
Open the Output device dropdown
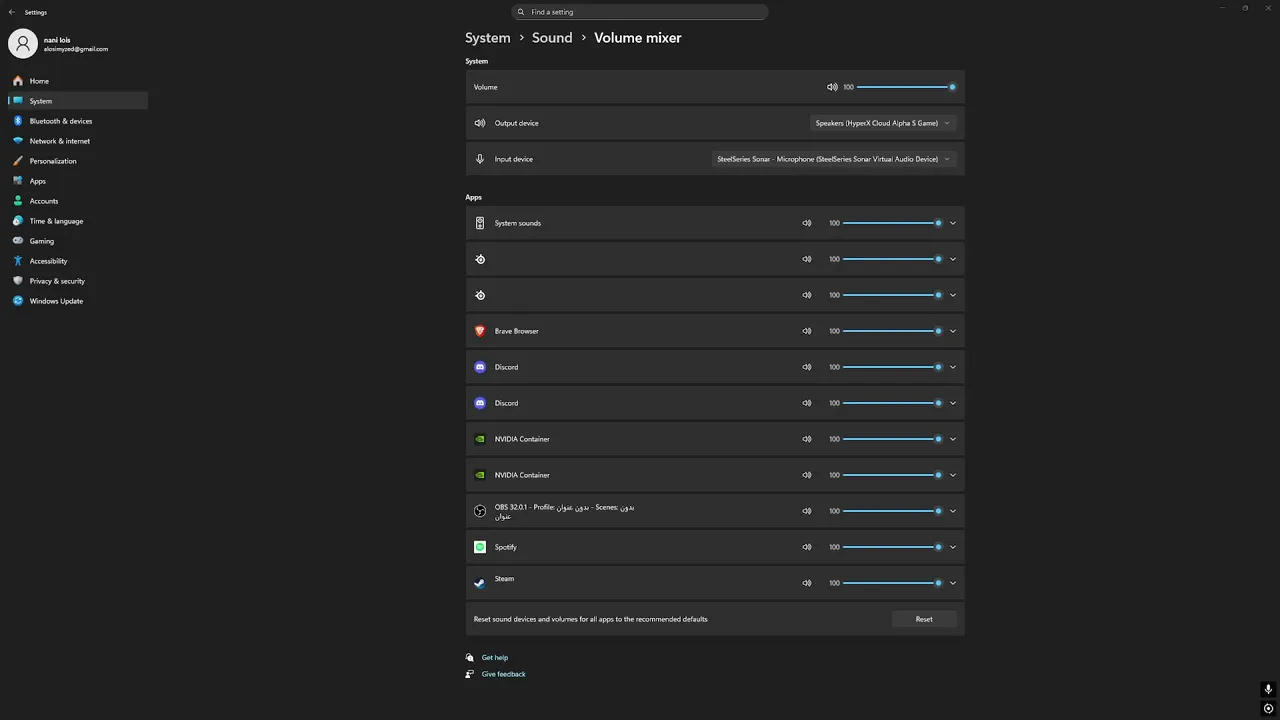[883, 123]
